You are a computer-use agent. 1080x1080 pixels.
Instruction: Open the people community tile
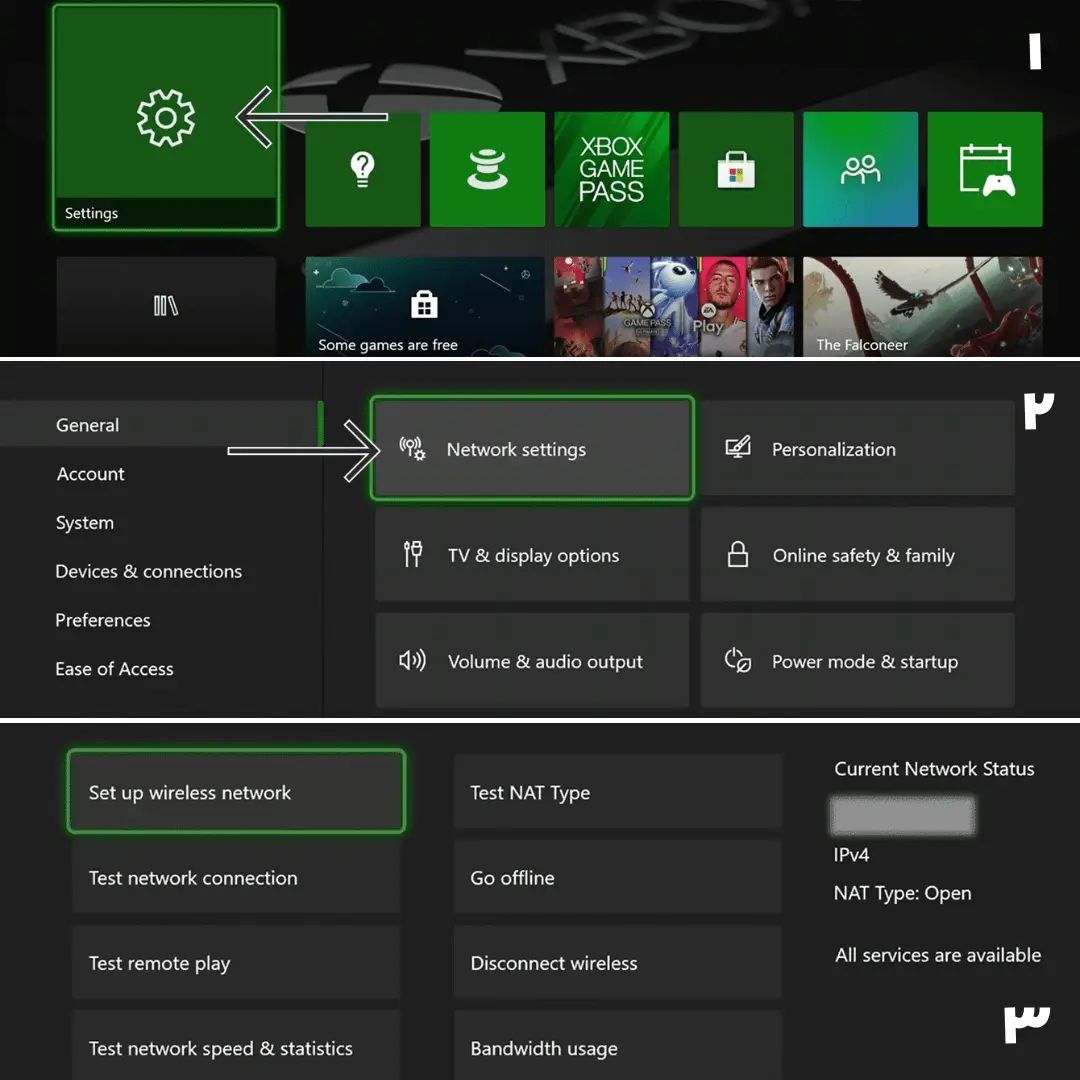(x=860, y=169)
